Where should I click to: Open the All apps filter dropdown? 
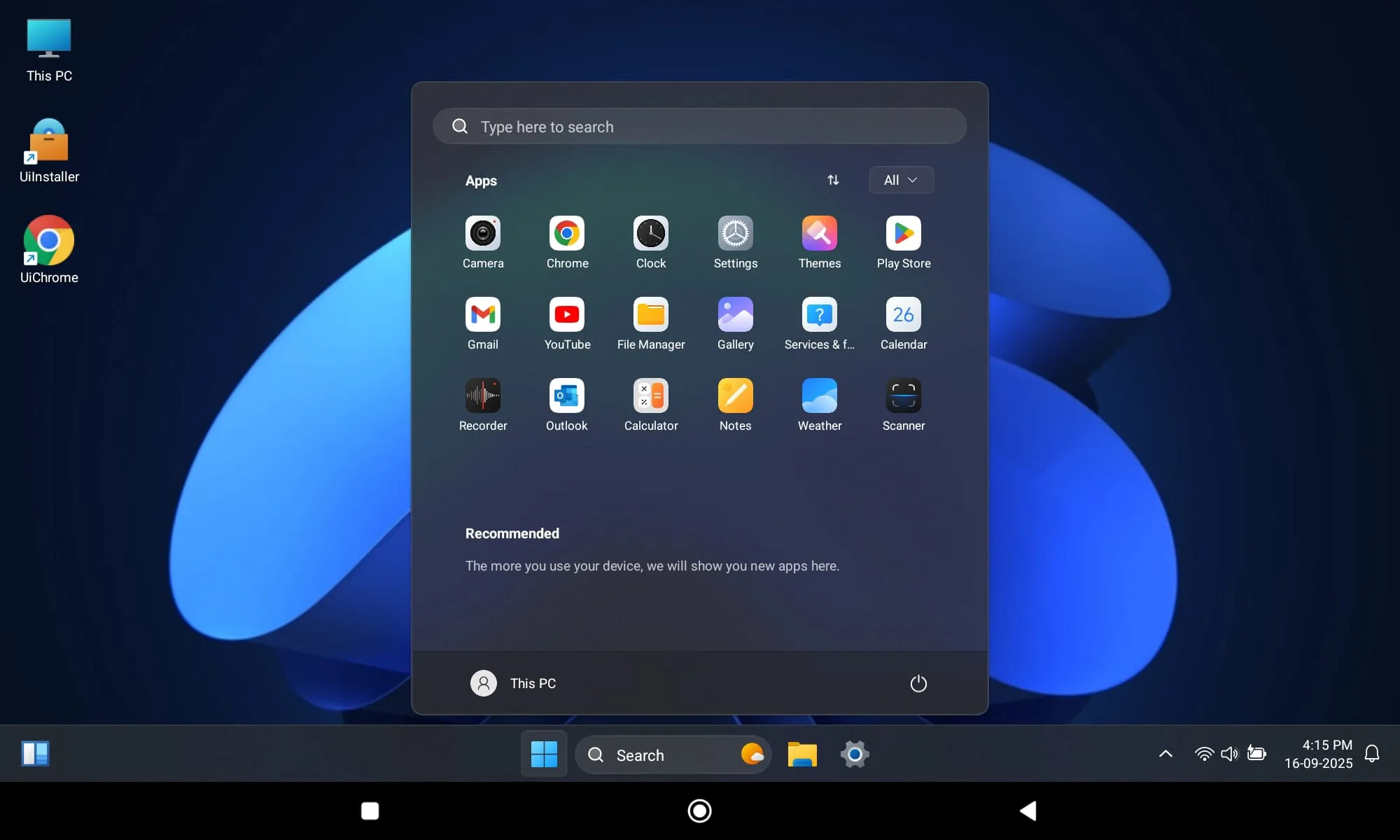900,180
